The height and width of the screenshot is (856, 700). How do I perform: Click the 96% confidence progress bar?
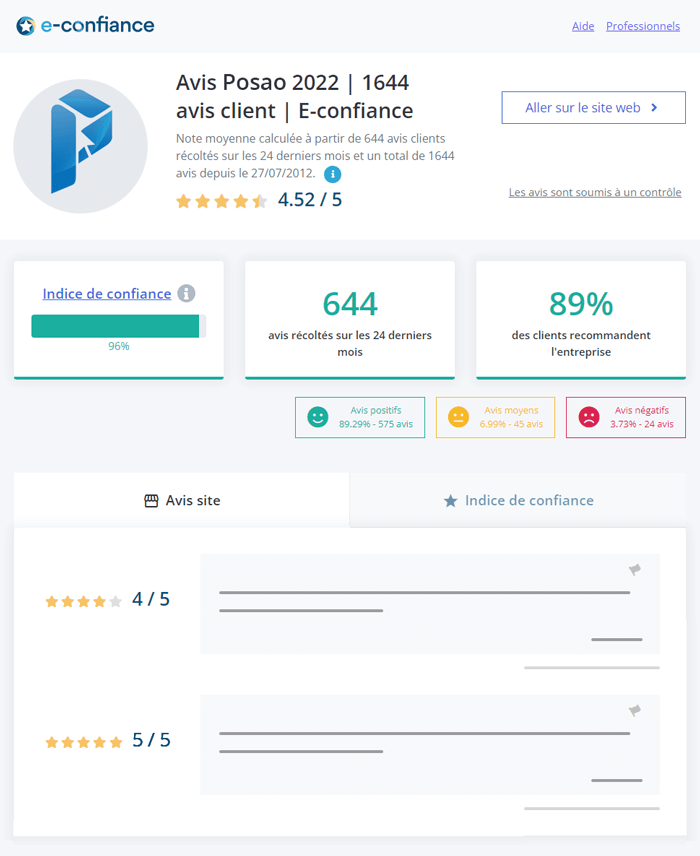(118, 326)
